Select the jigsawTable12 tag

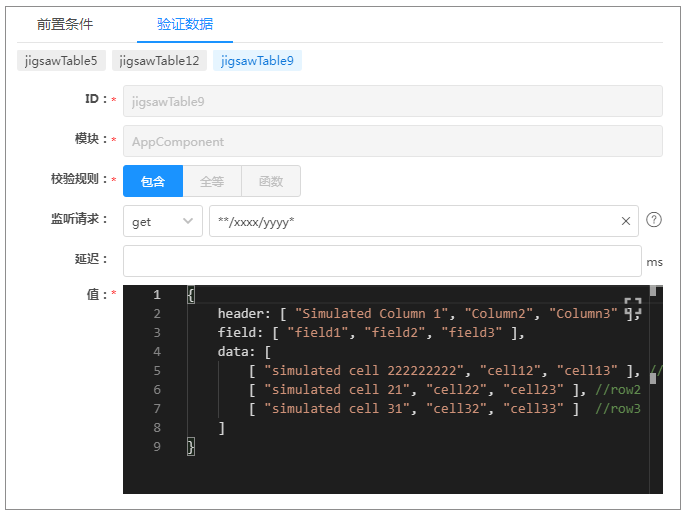pyautogui.click(x=159, y=61)
